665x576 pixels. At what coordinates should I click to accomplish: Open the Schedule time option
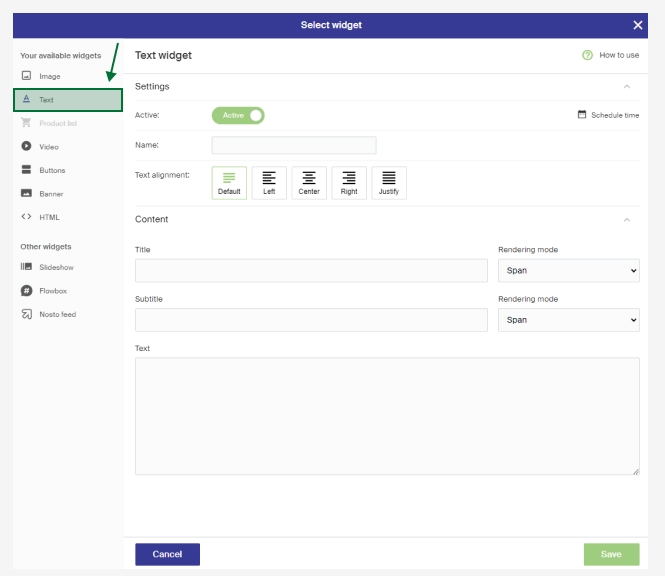click(x=608, y=115)
